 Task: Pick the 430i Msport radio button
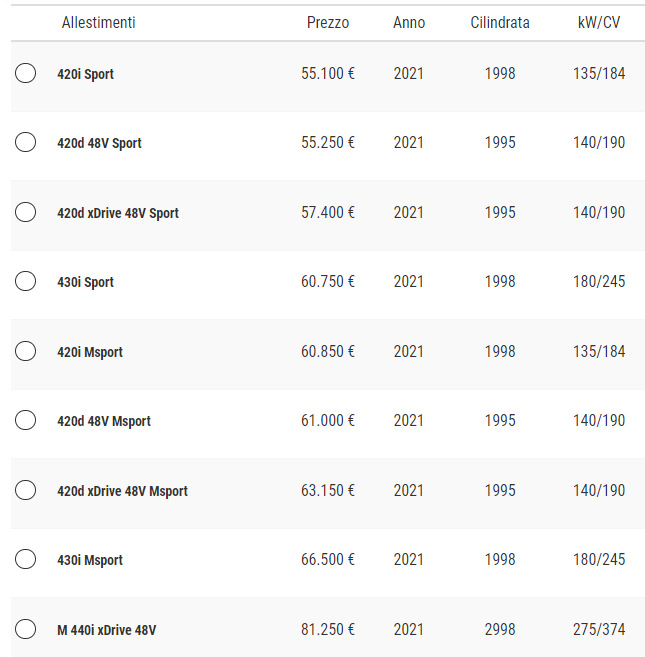(x=26, y=559)
